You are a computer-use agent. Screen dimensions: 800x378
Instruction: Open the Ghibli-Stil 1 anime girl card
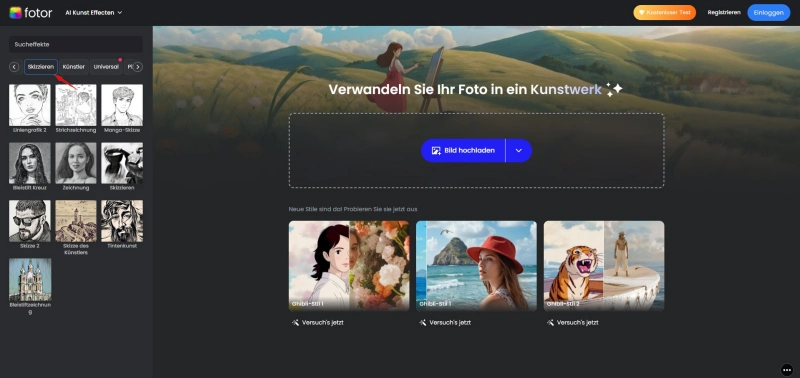tap(349, 266)
